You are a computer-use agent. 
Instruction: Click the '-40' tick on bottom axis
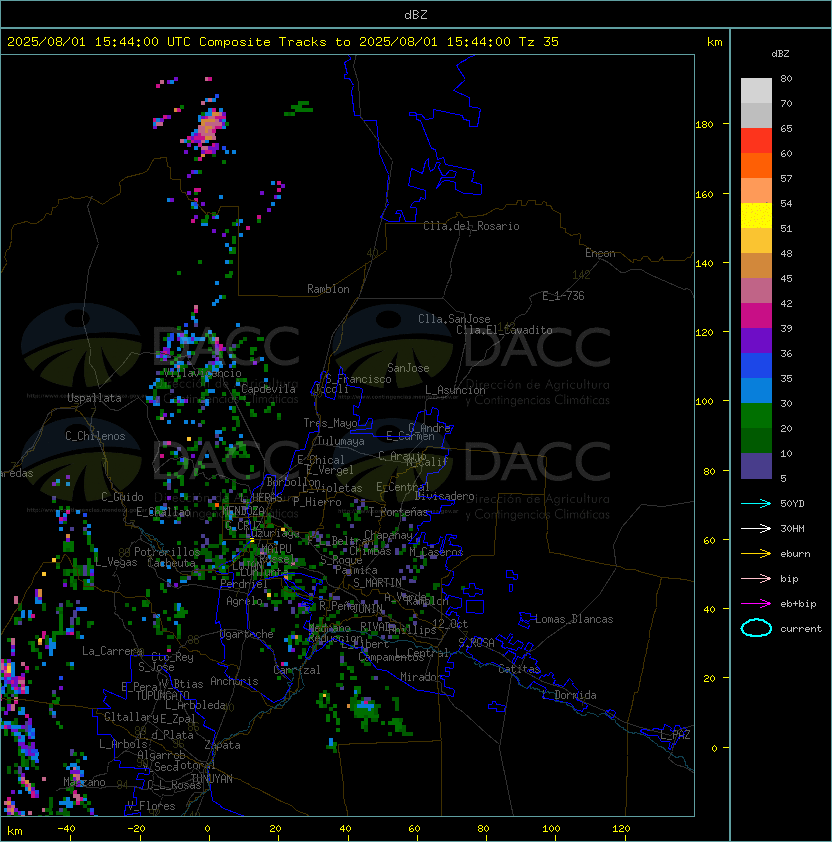pyautogui.click(x=66, y=829)
